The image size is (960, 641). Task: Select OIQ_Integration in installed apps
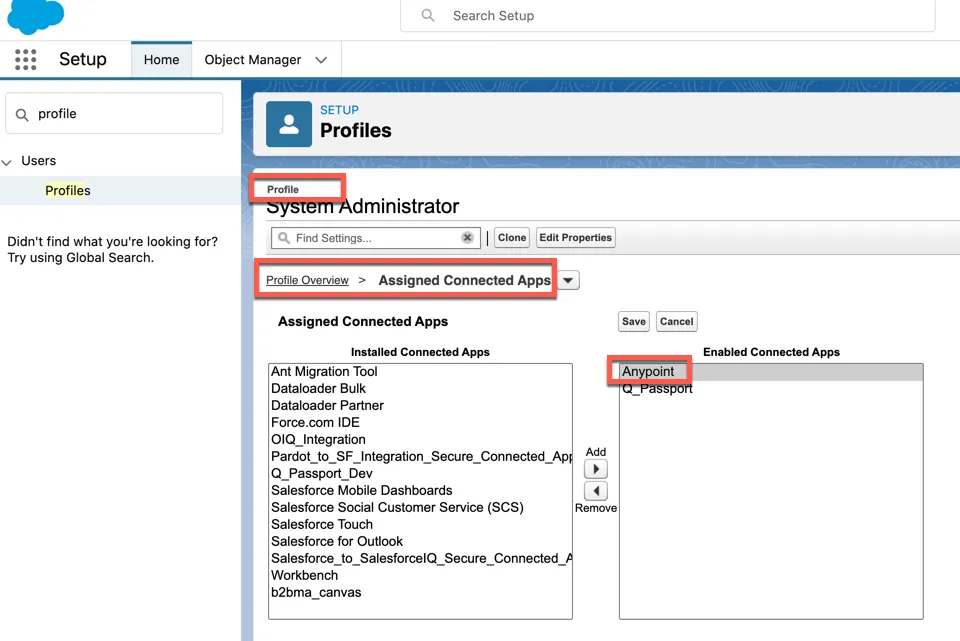pos(420,440)
